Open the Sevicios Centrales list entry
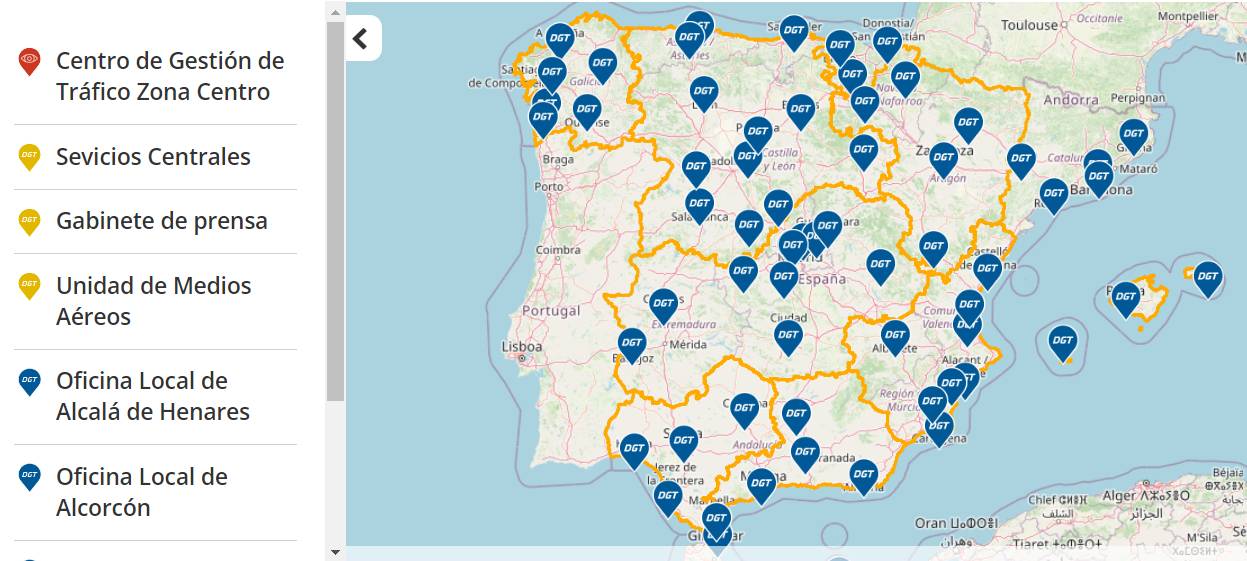 153,157
